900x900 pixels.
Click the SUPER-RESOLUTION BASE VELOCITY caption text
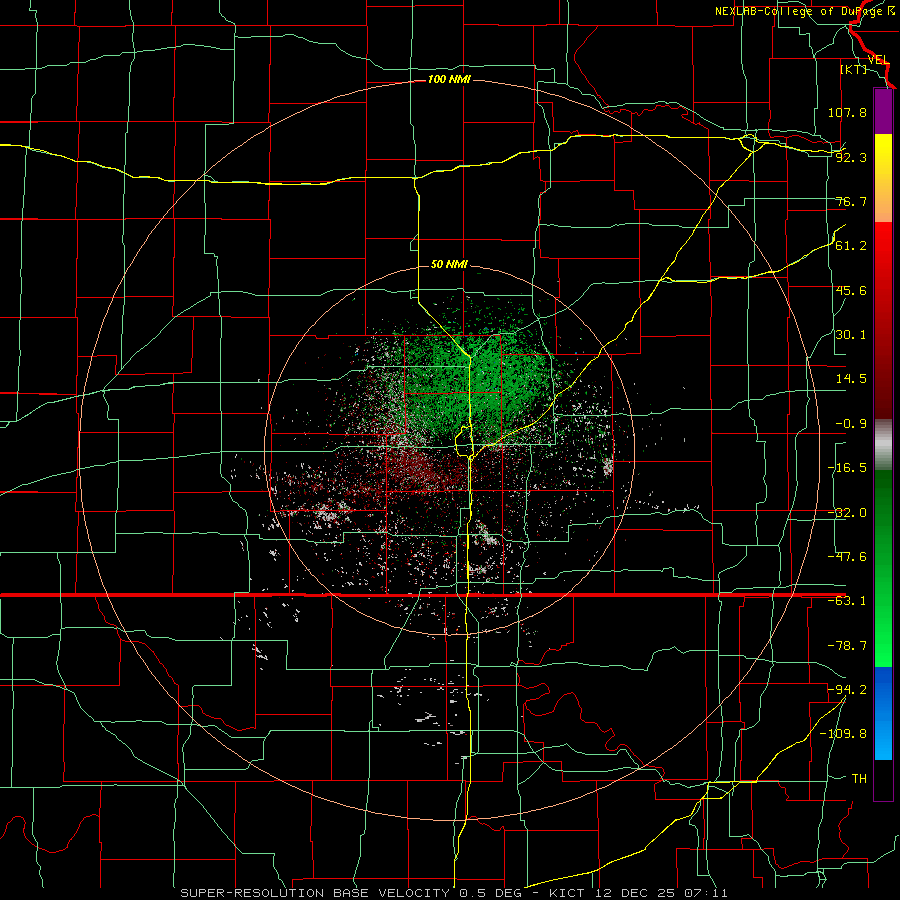coord(317,893)
